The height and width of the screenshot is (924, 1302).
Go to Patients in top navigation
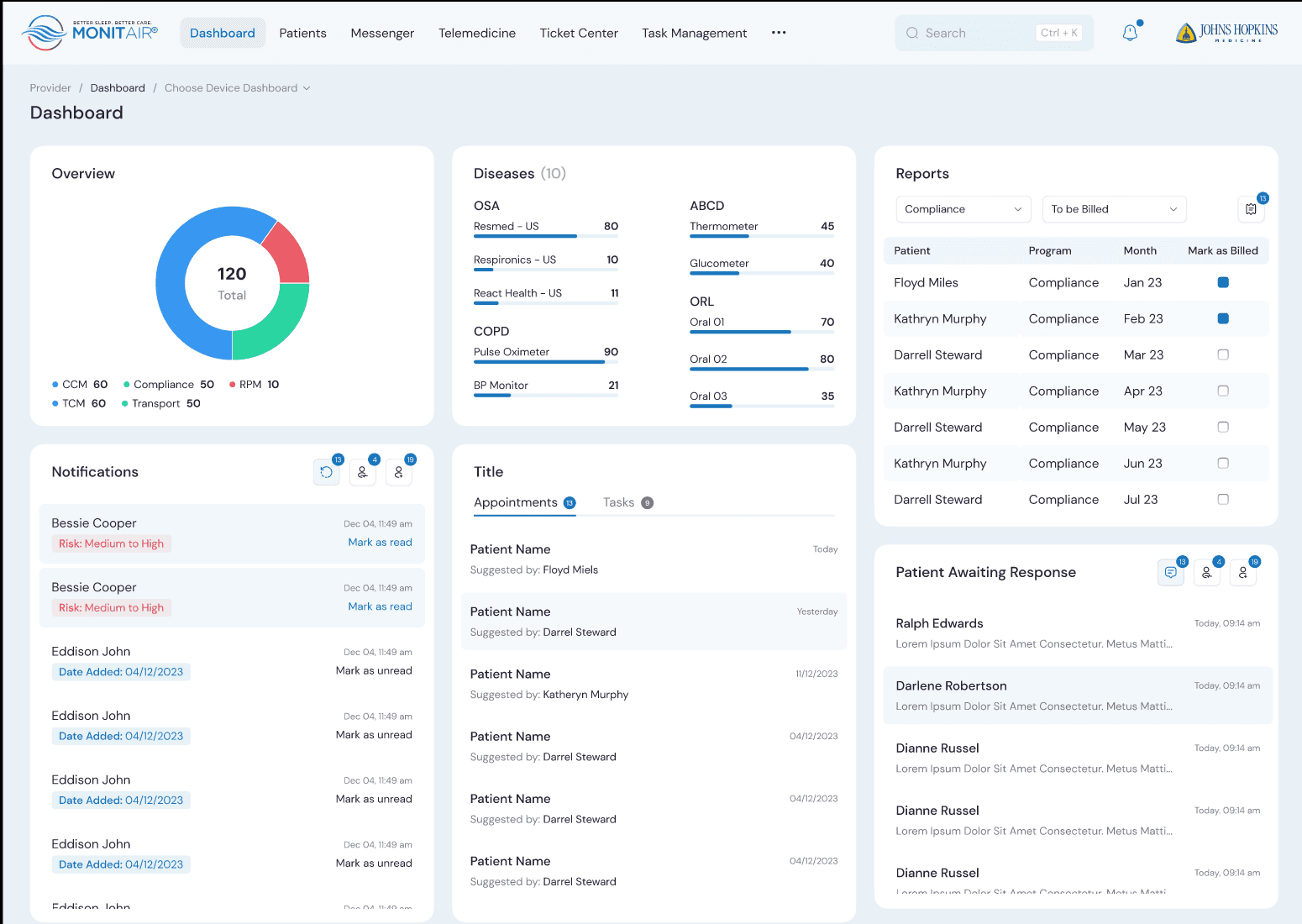coord(302,33)
